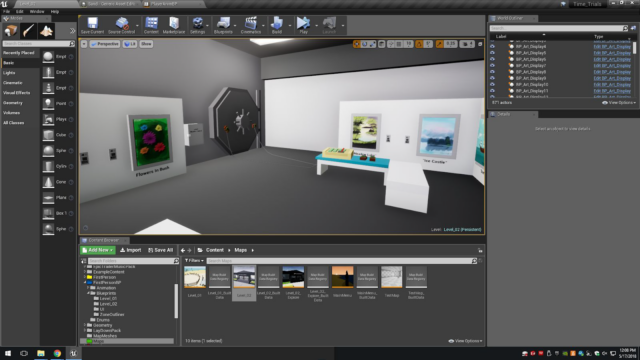Open the Cinematics toolbar icon
Screen dimensions: 640x360
(251, 25)
